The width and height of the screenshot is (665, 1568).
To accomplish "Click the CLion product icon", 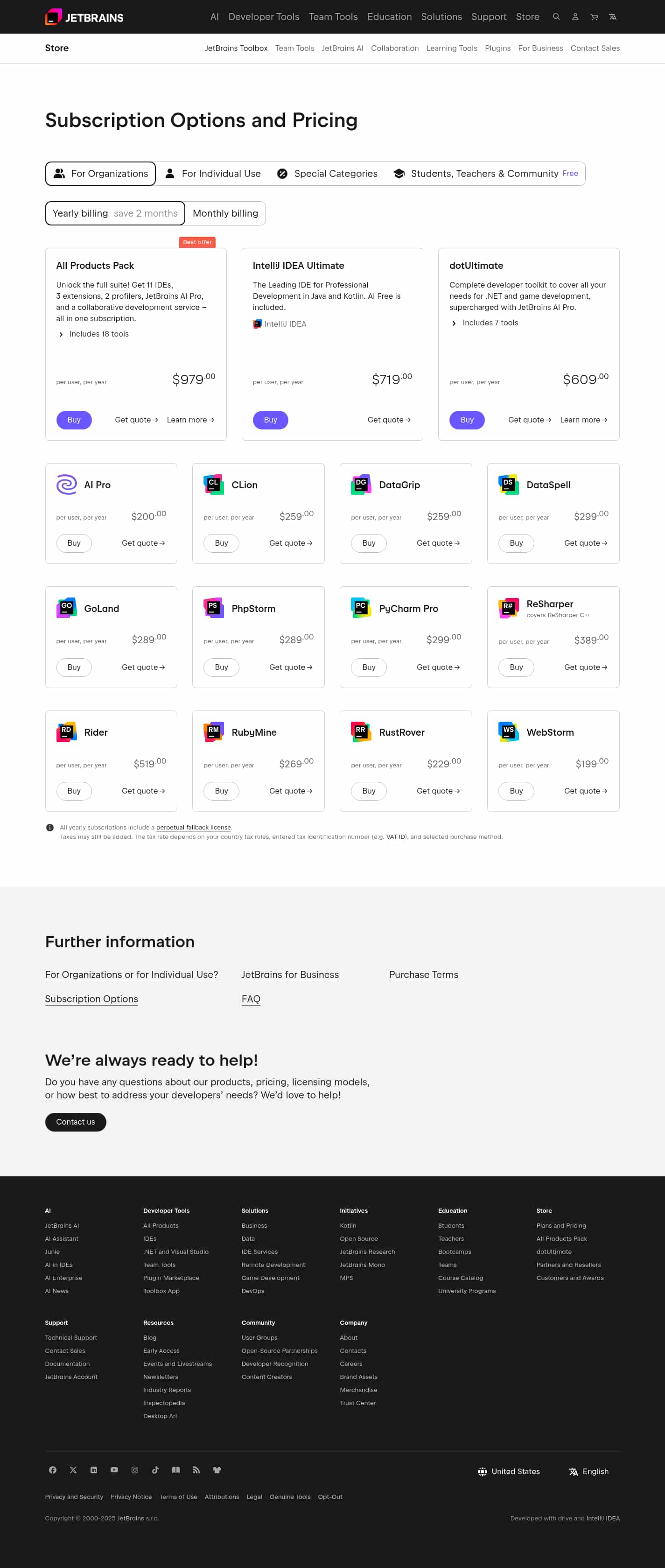I will 214,485.
